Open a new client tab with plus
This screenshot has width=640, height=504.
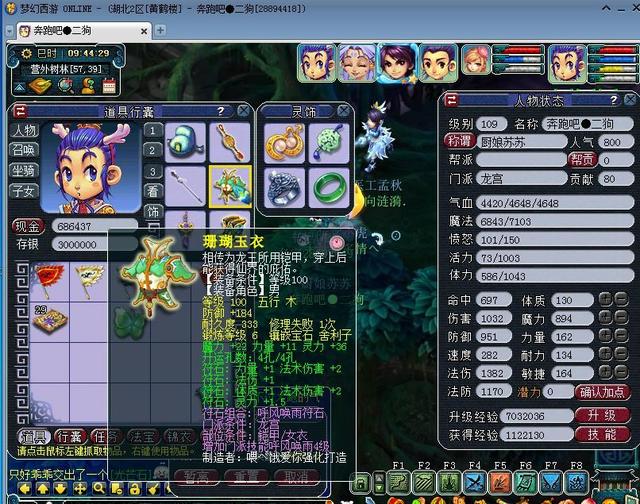[x=160, y=30]
